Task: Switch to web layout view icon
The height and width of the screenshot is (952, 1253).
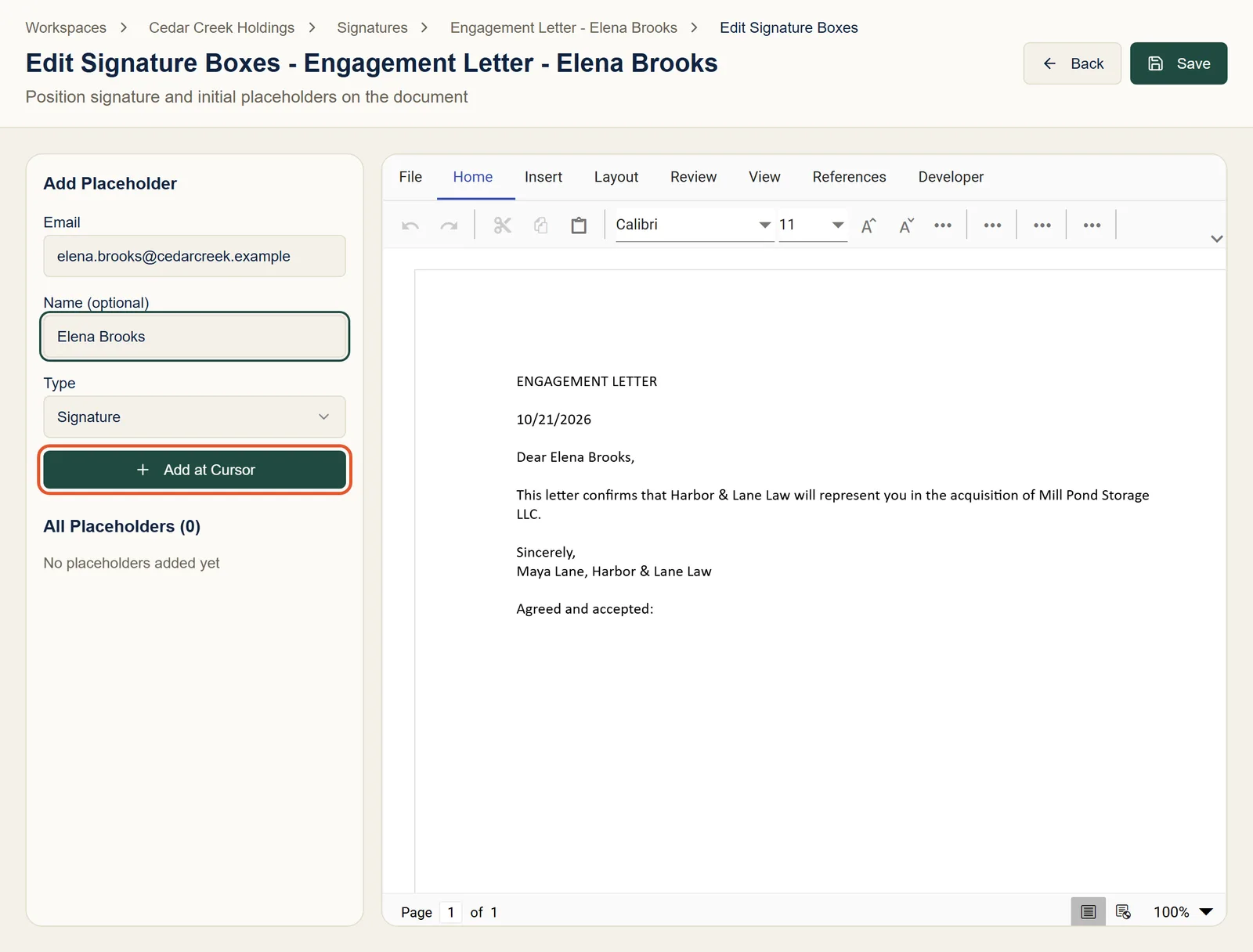Action: click(1123, 911)
